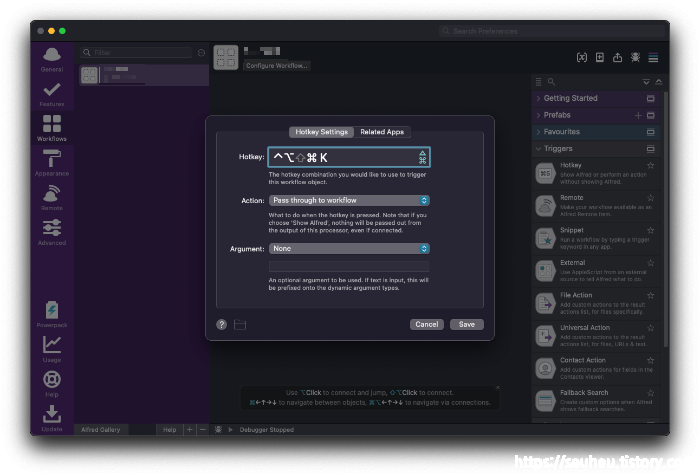Screen dimensions: 700x475
Task: Favourite the Fallback Search star
Action: pyautogui.click(x=650, y=393)
